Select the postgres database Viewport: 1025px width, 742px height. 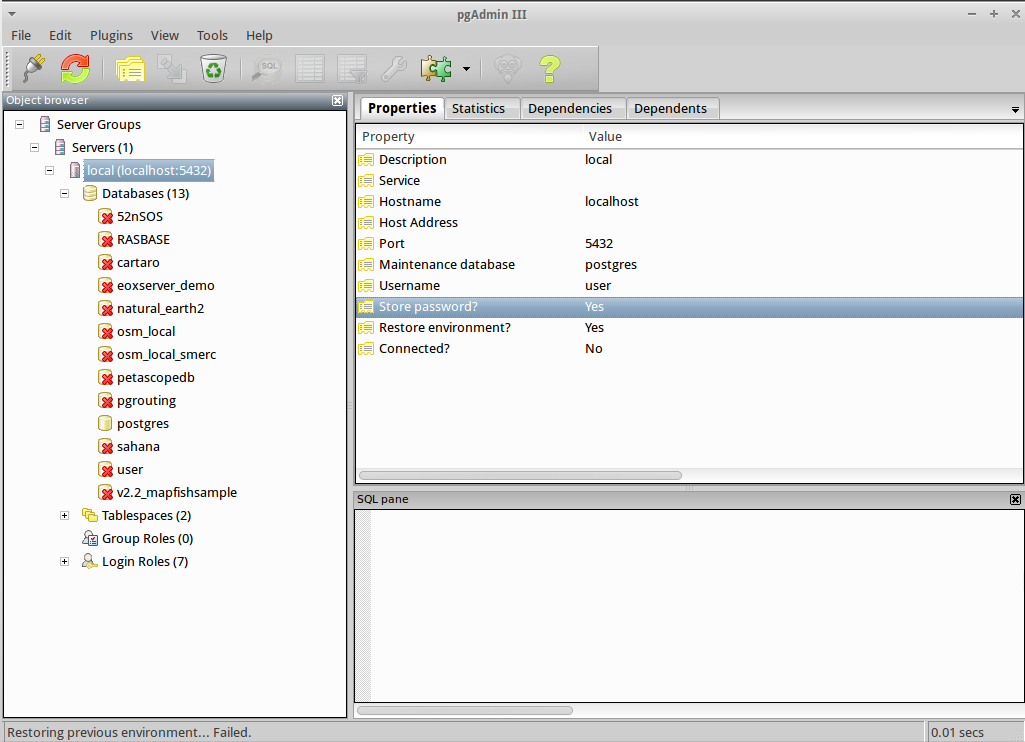[143, 424]
